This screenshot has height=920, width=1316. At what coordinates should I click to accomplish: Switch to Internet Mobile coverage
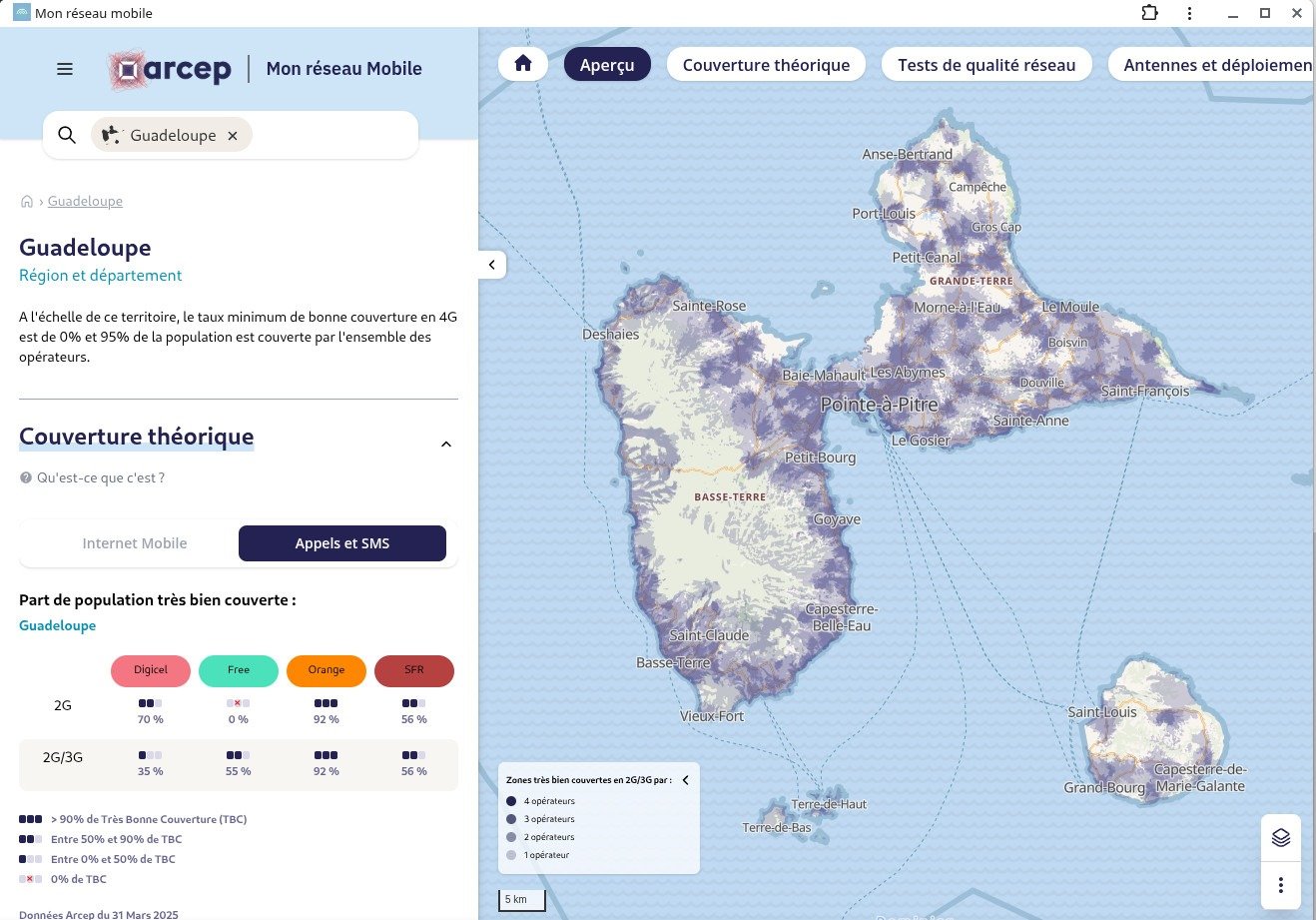point(135,543)
